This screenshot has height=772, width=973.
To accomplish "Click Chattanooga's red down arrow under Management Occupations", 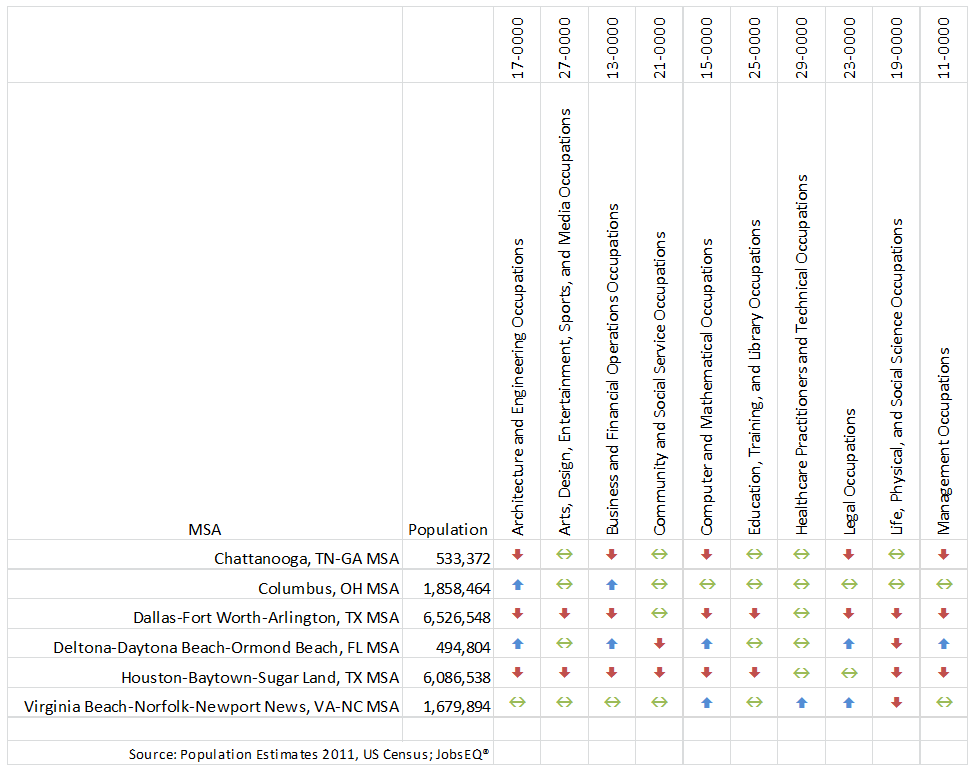I will click(x=944, y=554).
